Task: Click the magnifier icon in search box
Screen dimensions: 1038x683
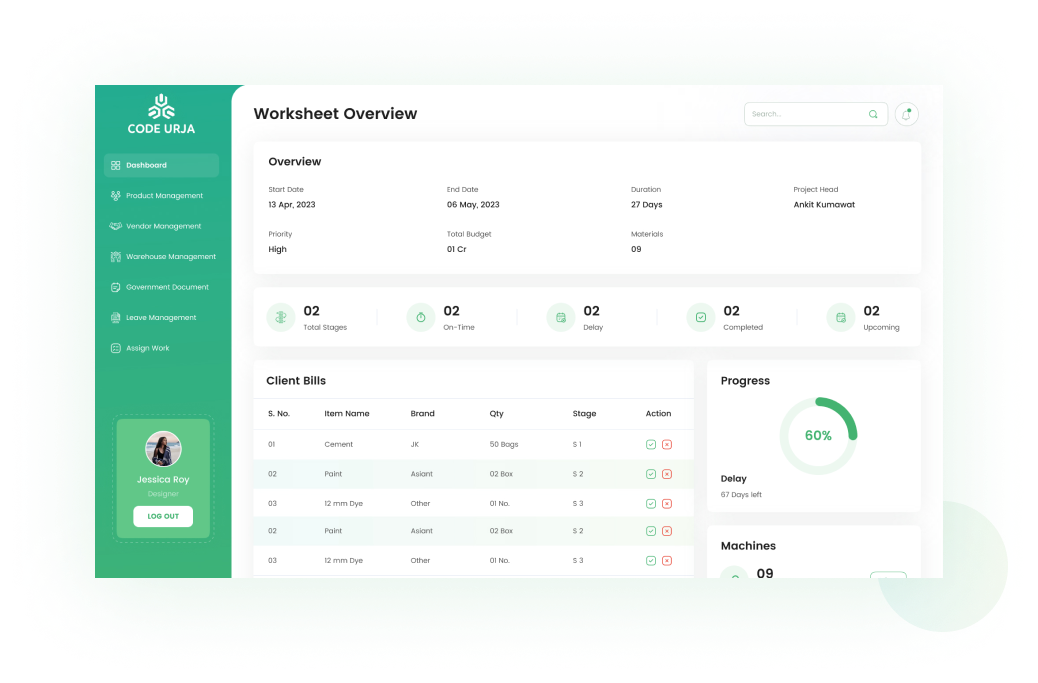Action: coord(873,114)
